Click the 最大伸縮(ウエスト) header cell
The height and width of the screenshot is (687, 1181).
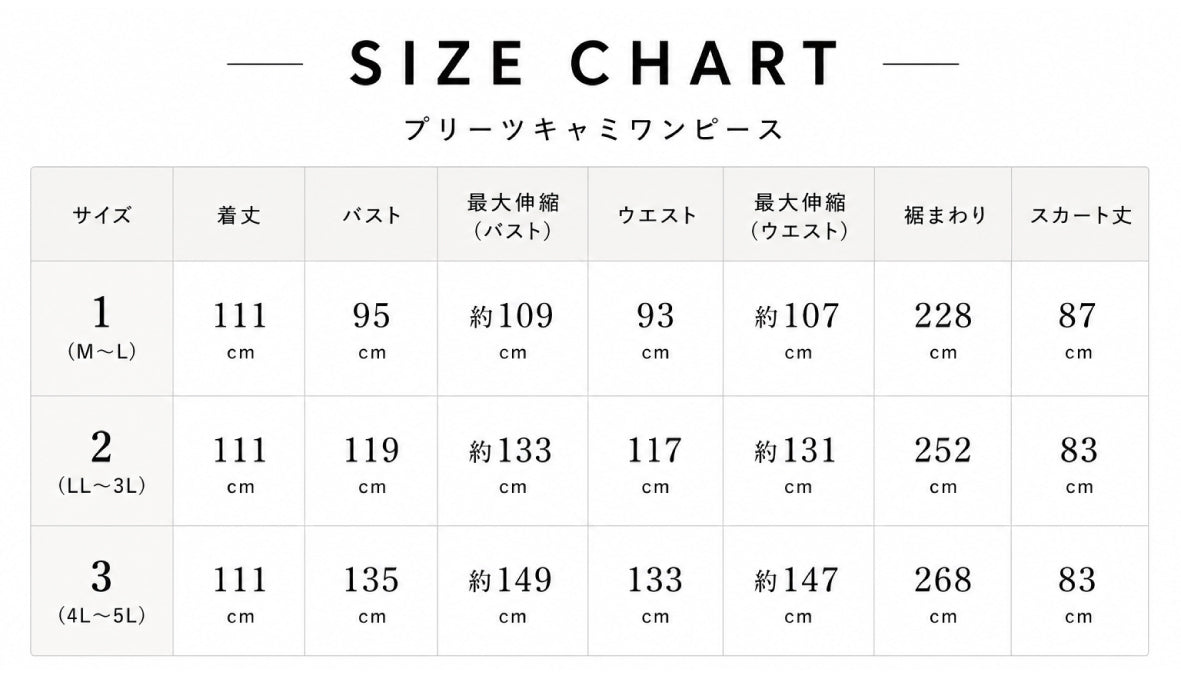[x=799, y=216]
